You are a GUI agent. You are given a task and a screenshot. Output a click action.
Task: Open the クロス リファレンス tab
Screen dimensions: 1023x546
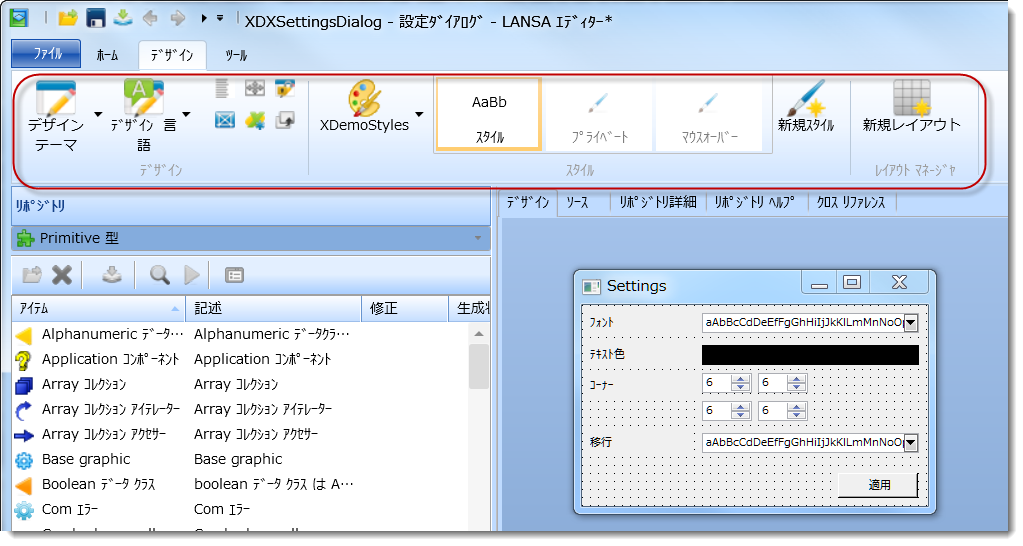[x=851, y=203]
